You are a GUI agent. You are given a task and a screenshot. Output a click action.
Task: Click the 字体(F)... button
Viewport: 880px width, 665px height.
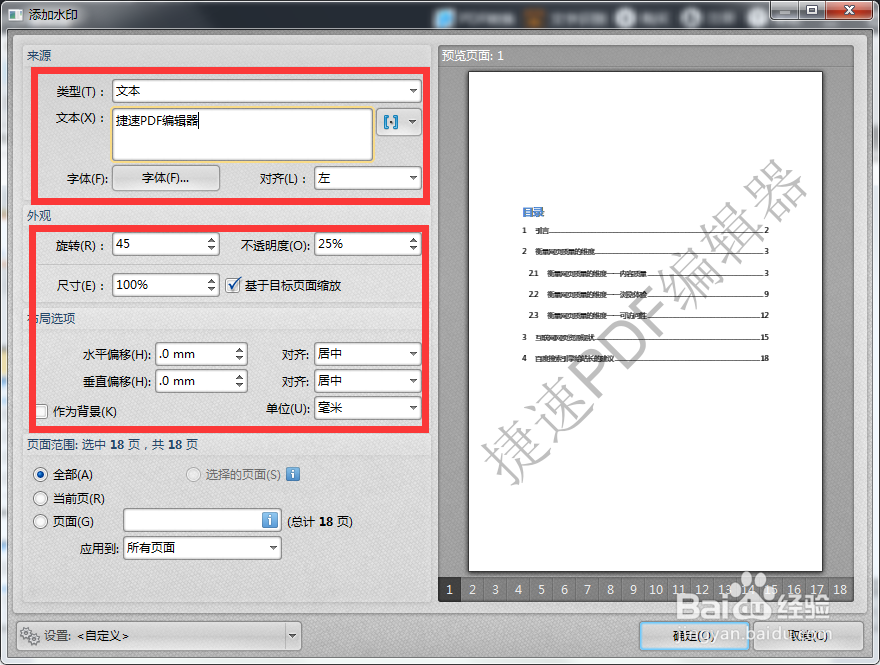coord(166,178)
